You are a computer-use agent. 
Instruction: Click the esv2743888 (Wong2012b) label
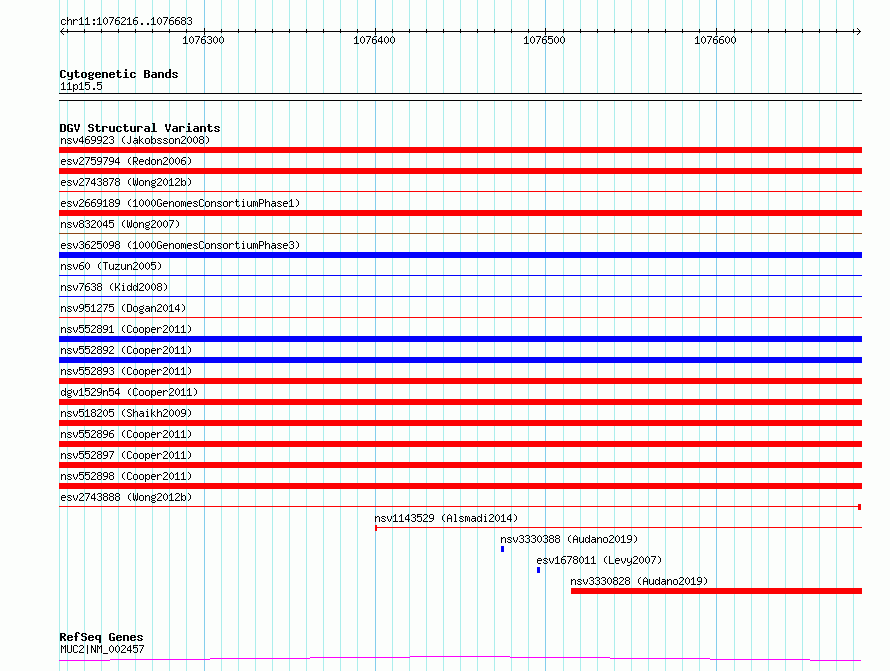(x=126, y=497)
